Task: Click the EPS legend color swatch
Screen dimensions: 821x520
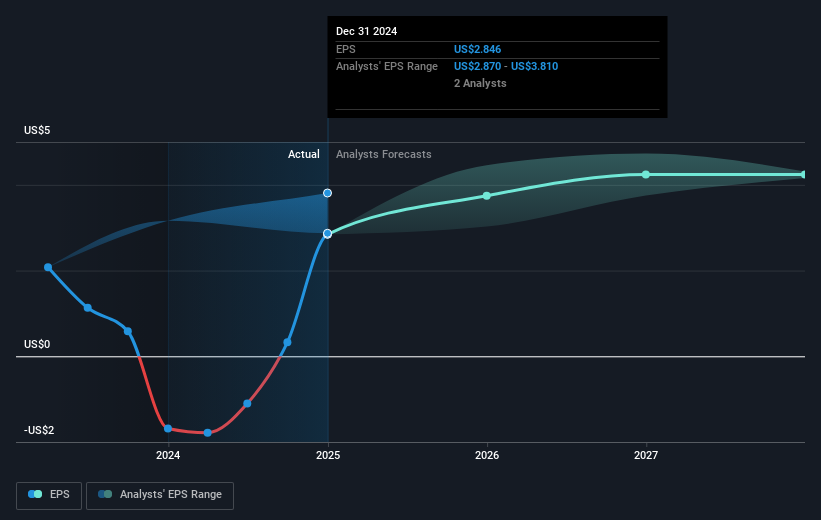Action: (x=35, y=494)
